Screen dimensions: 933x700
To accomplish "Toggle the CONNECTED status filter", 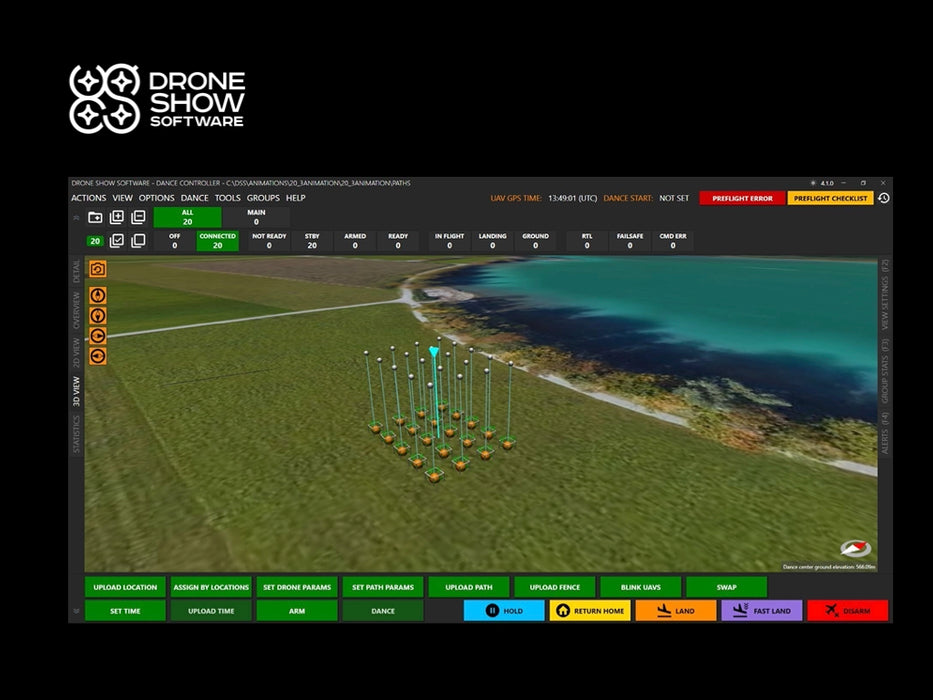I will tap(218, 241).
